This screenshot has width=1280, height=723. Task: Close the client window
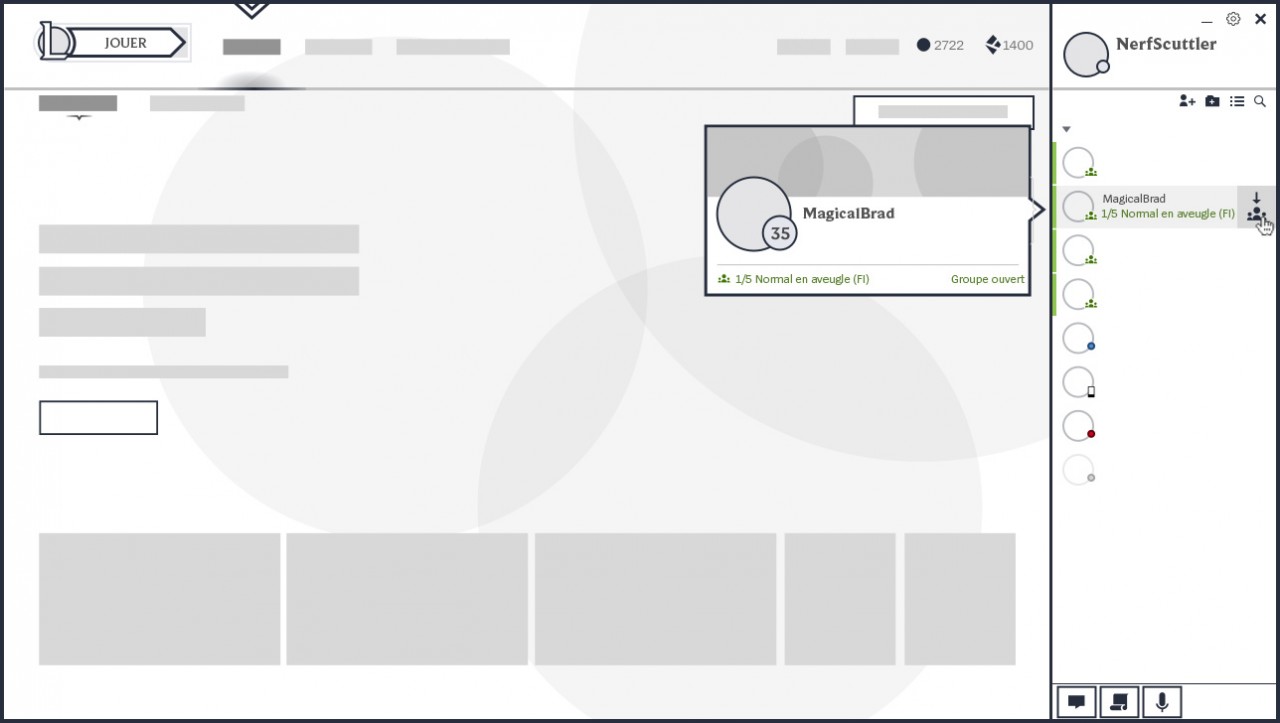click(x=1260, y=19)
